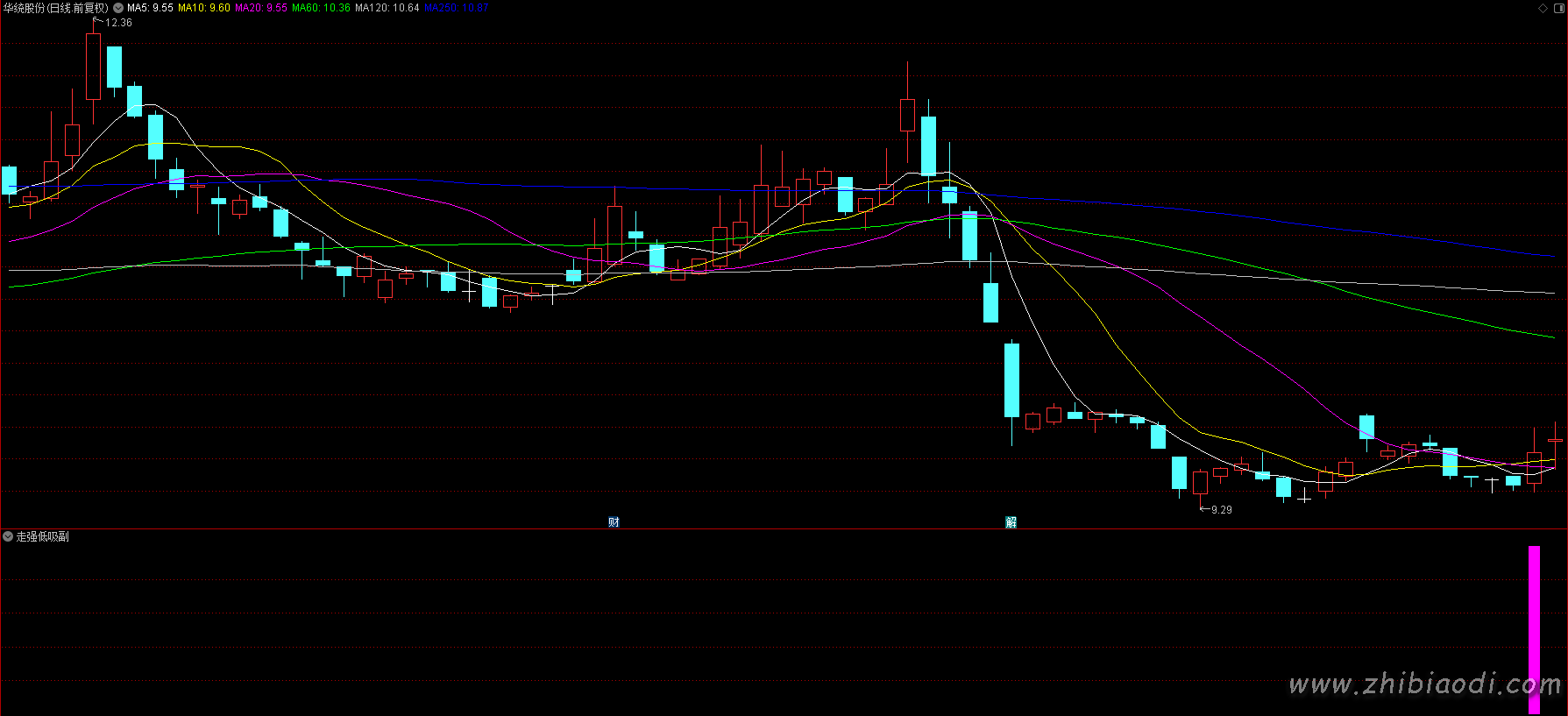The width and height of the screenshot is (1568, 716).
Task: Click the MA120: 10.64 legend label
Action: [x=387, y=8]
